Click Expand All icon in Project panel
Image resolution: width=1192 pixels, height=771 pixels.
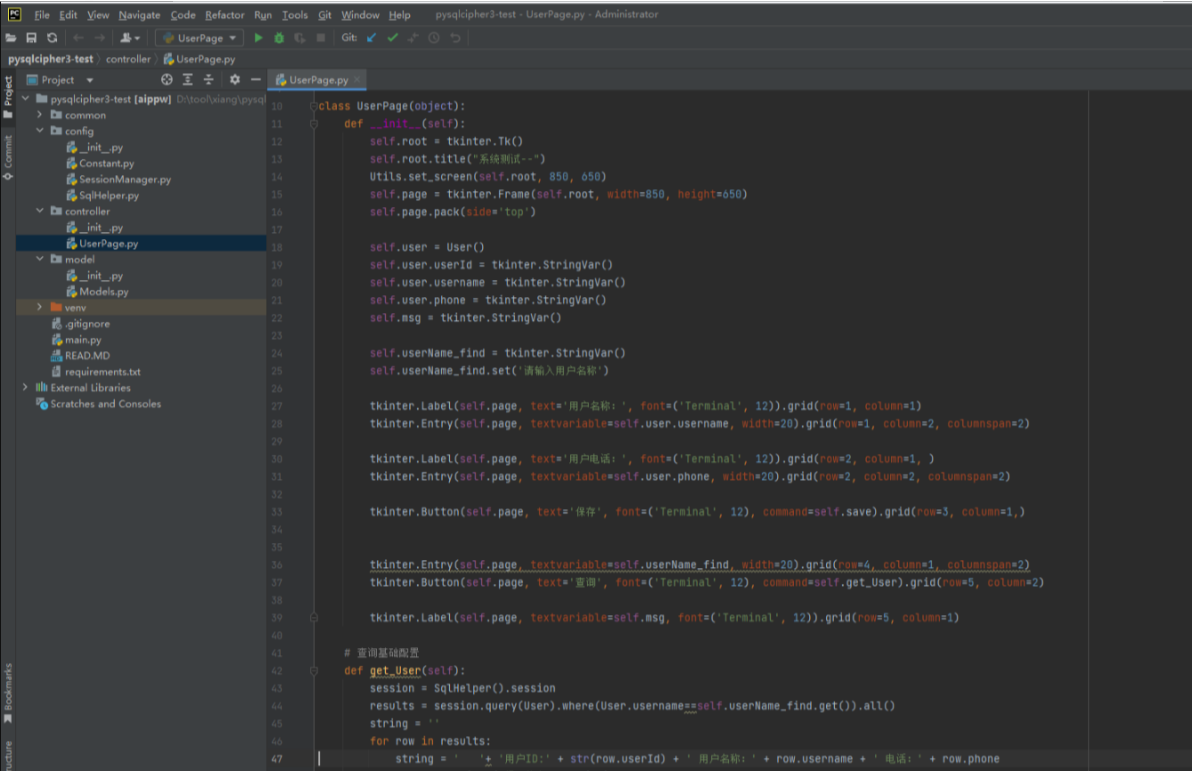point(188,80)
